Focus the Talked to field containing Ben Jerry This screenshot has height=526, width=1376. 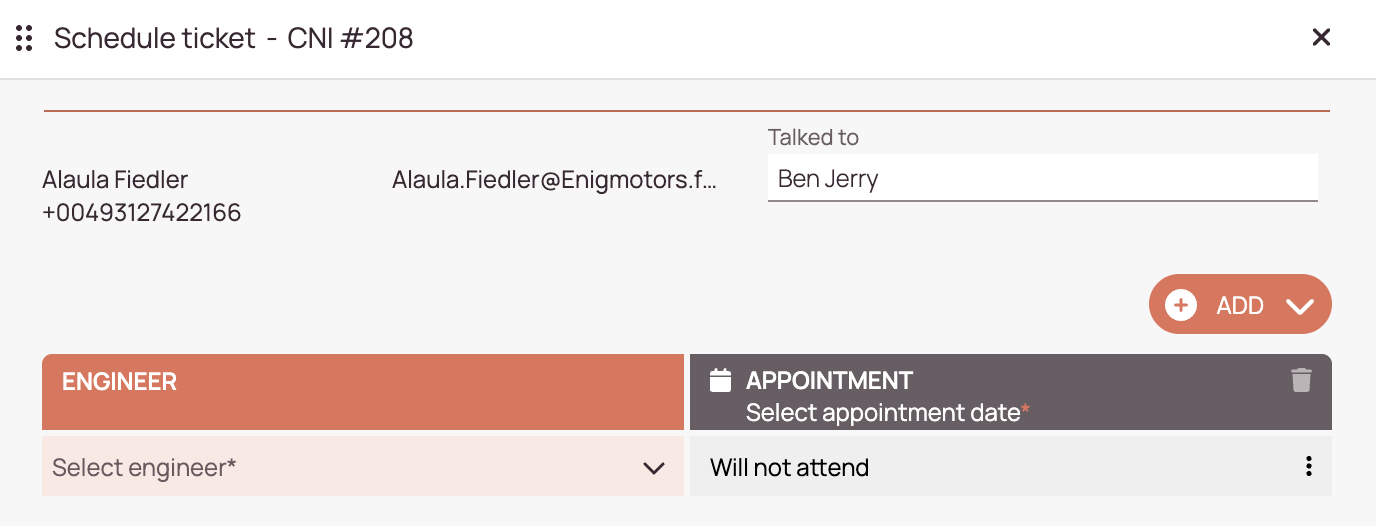tap(1043, 178)
